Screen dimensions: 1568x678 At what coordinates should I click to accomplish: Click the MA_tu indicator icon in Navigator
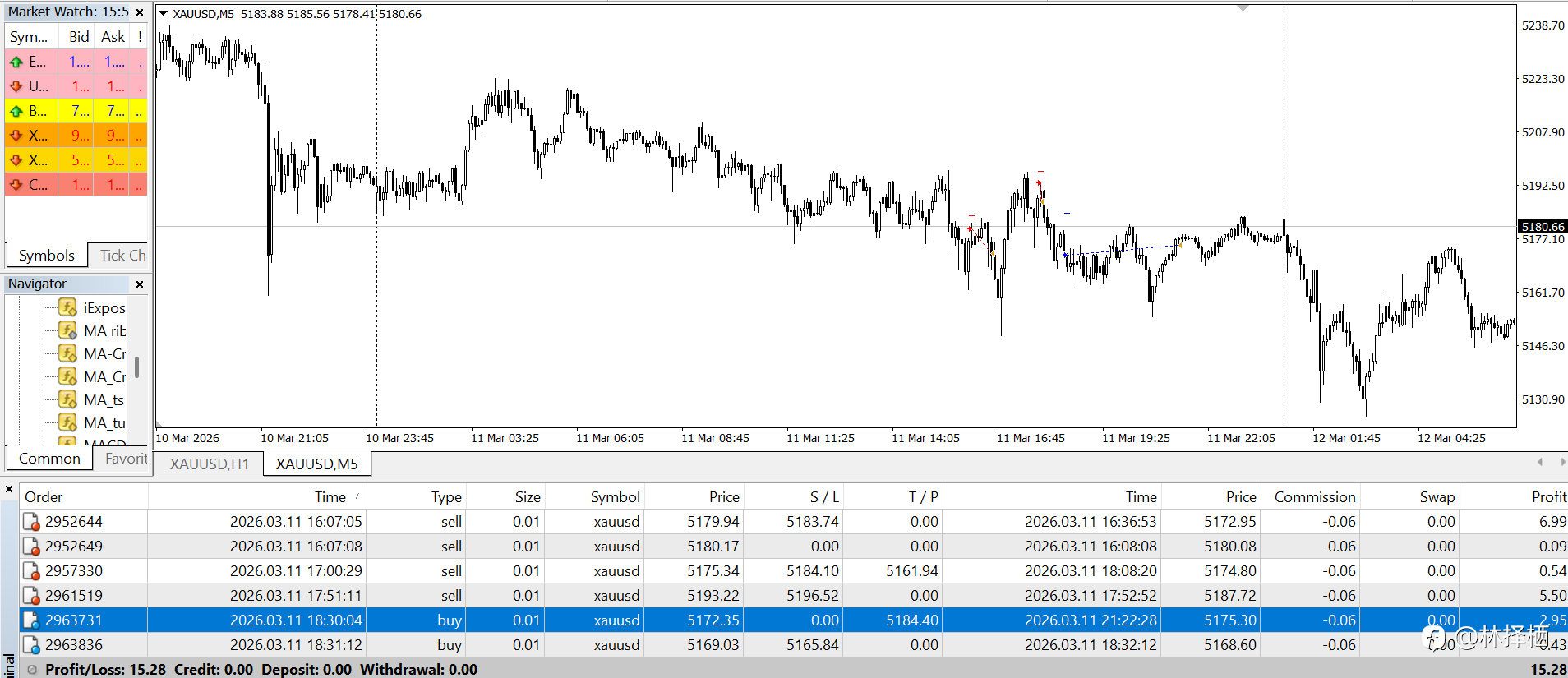click(68, 423)
